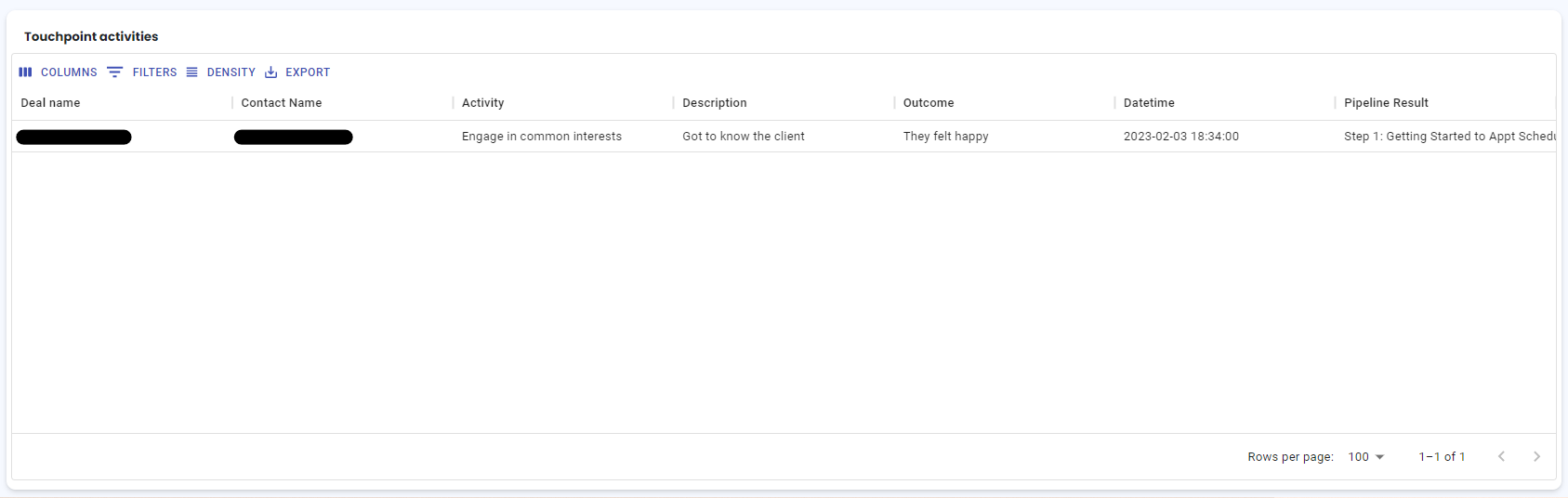1568x498 pixels.
Task: Sort by Contact Name column header
Action: pyautogui.click(x=282, y=103)
